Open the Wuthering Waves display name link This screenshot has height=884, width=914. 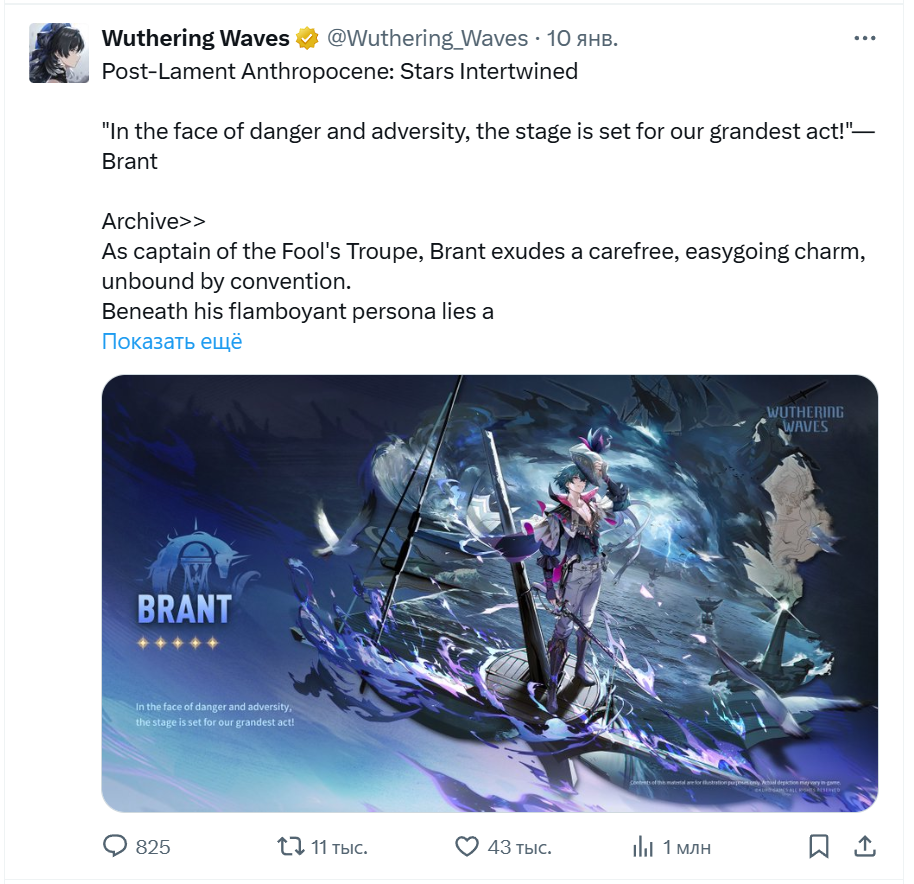(195, 38)
